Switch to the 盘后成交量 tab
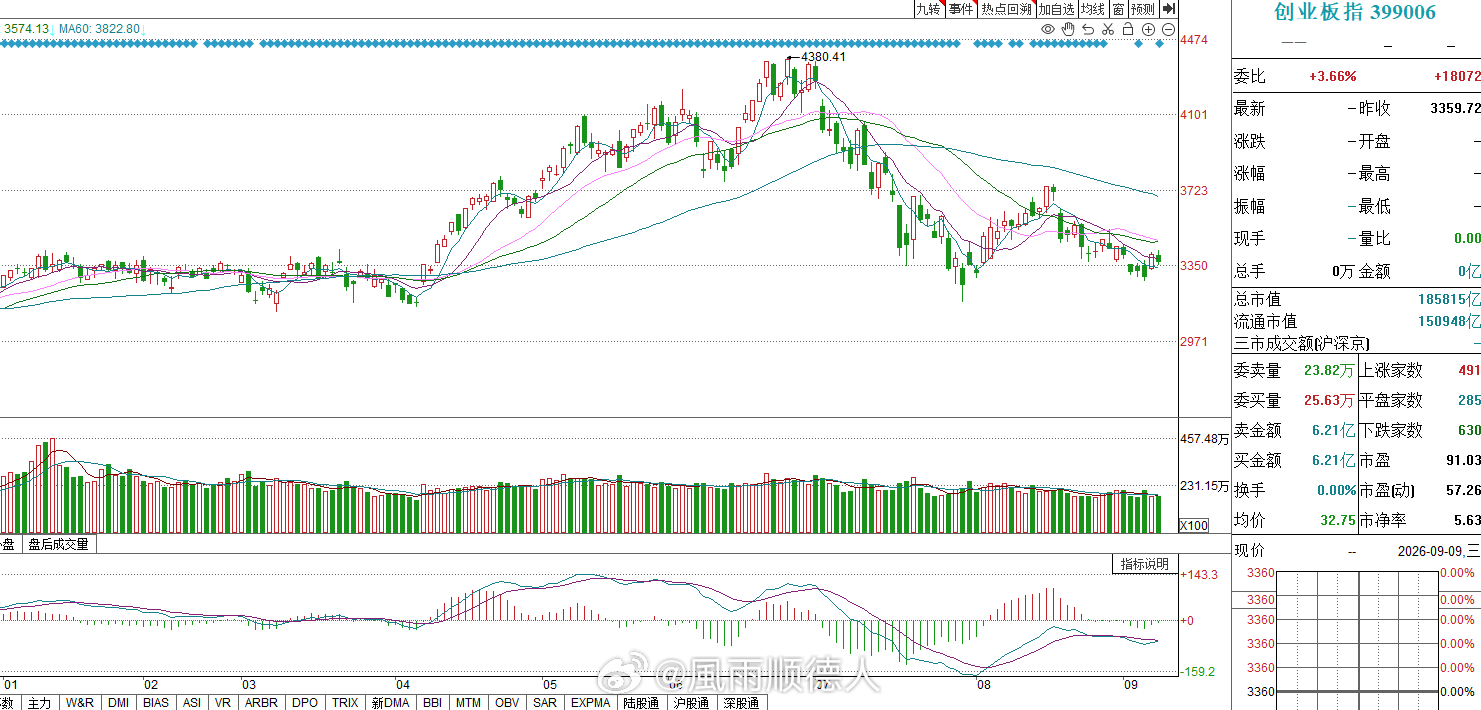 click(58, 545)
